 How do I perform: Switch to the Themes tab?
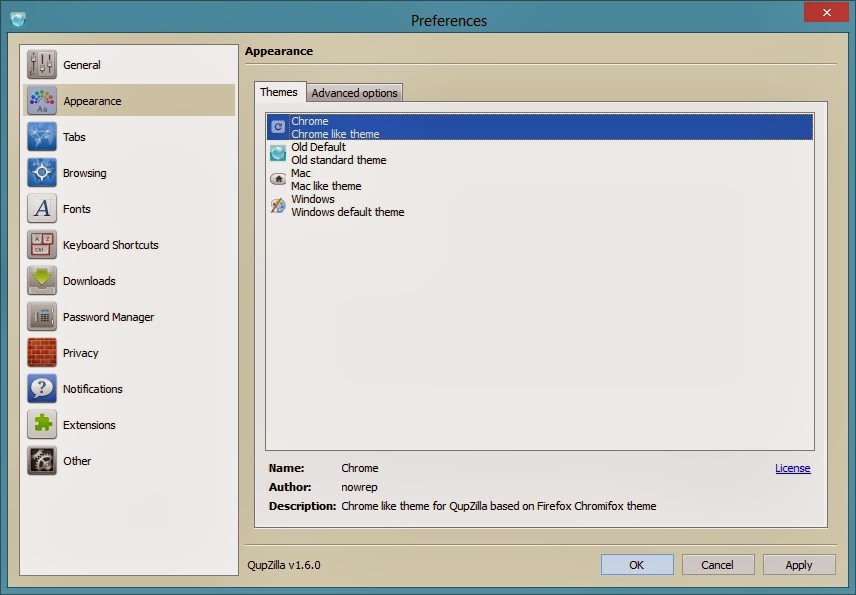click(x=279, y=92)
